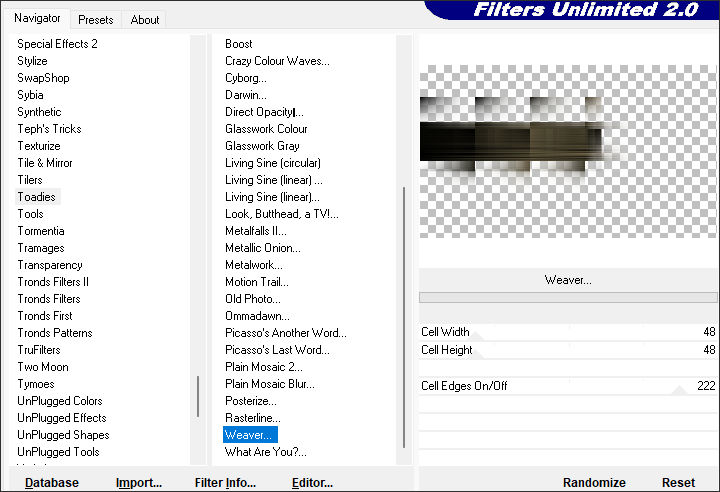
Task: Choose the Tramages filter category
Action: (41, 248)
